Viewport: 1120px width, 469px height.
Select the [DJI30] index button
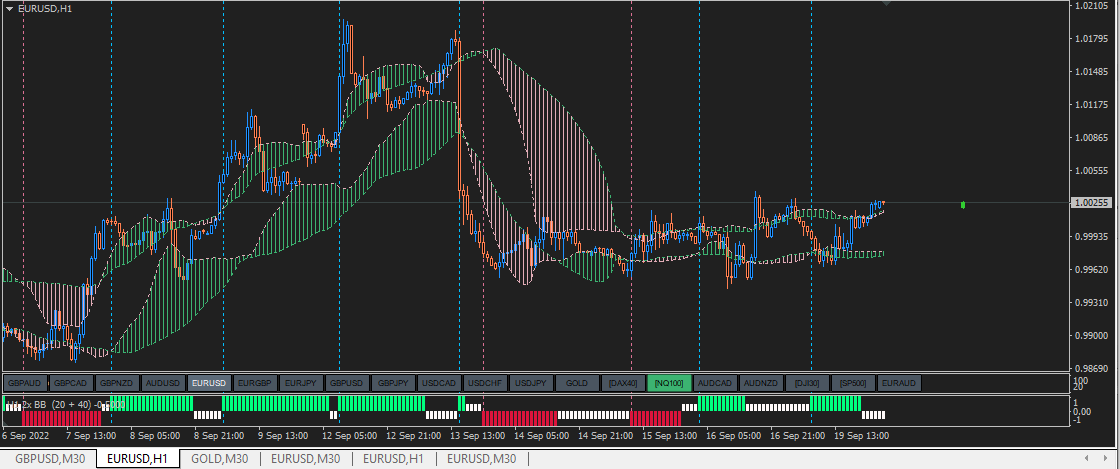pyautogui.click(x=807, y=383)
